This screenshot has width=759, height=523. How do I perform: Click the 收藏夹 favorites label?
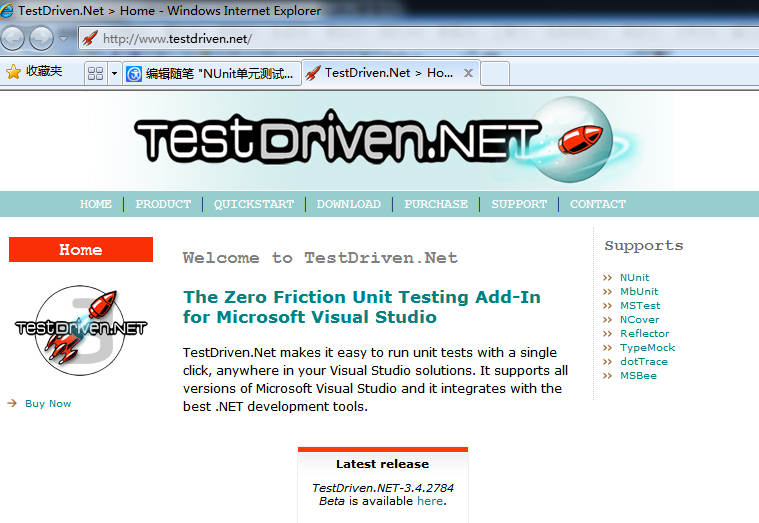pos(44,71)
